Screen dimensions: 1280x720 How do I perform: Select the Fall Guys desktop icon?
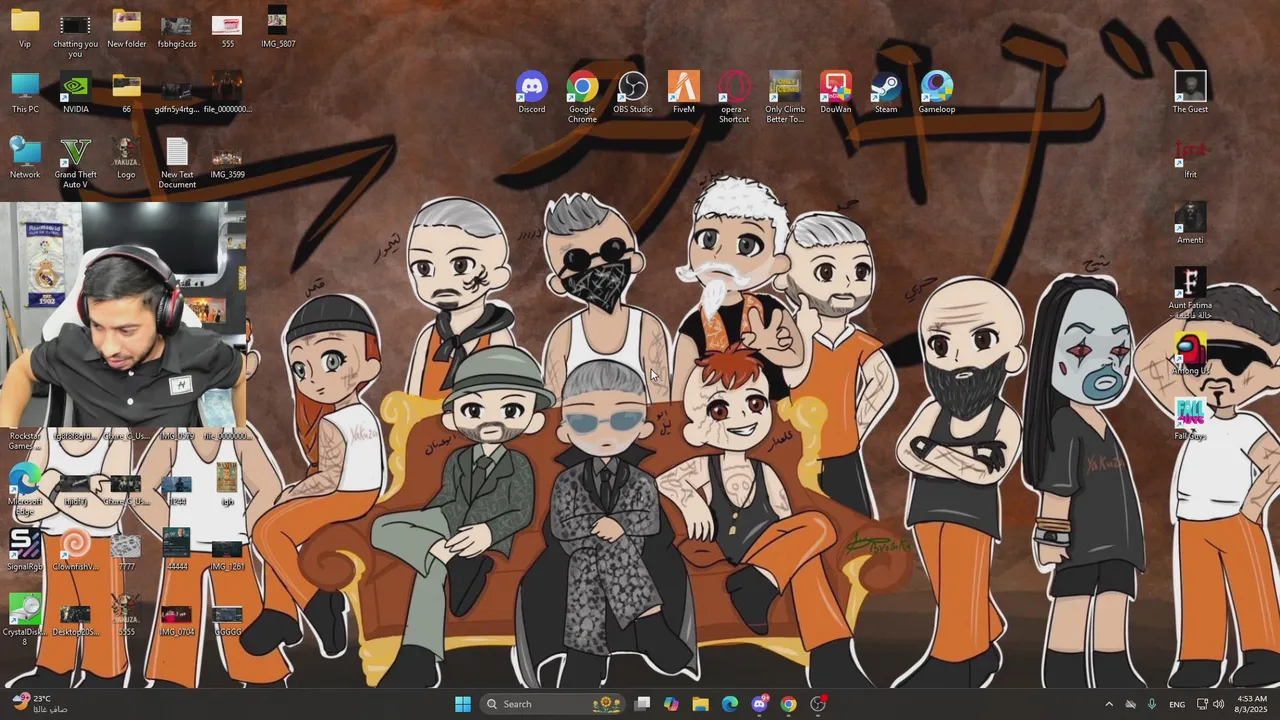(1190, 419)
